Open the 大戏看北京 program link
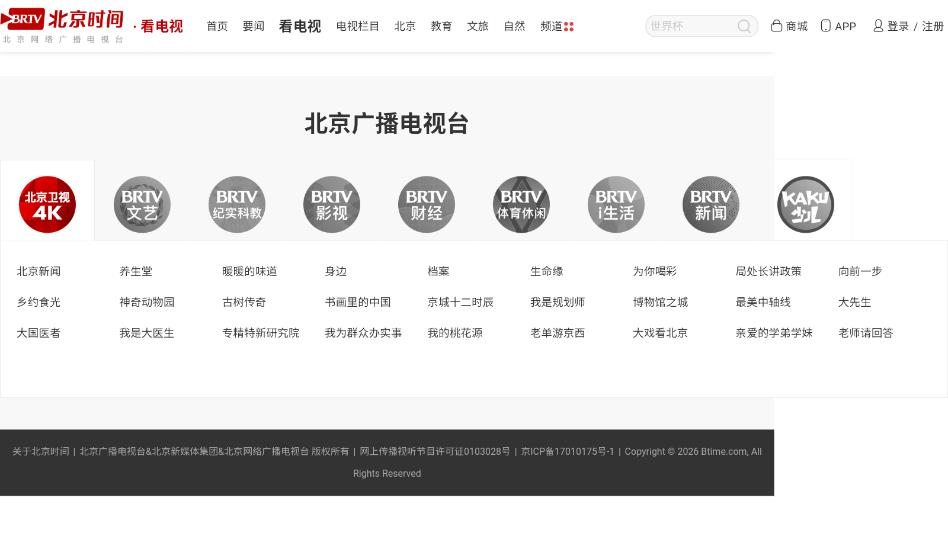948x533 pixels. pos(660,333)
